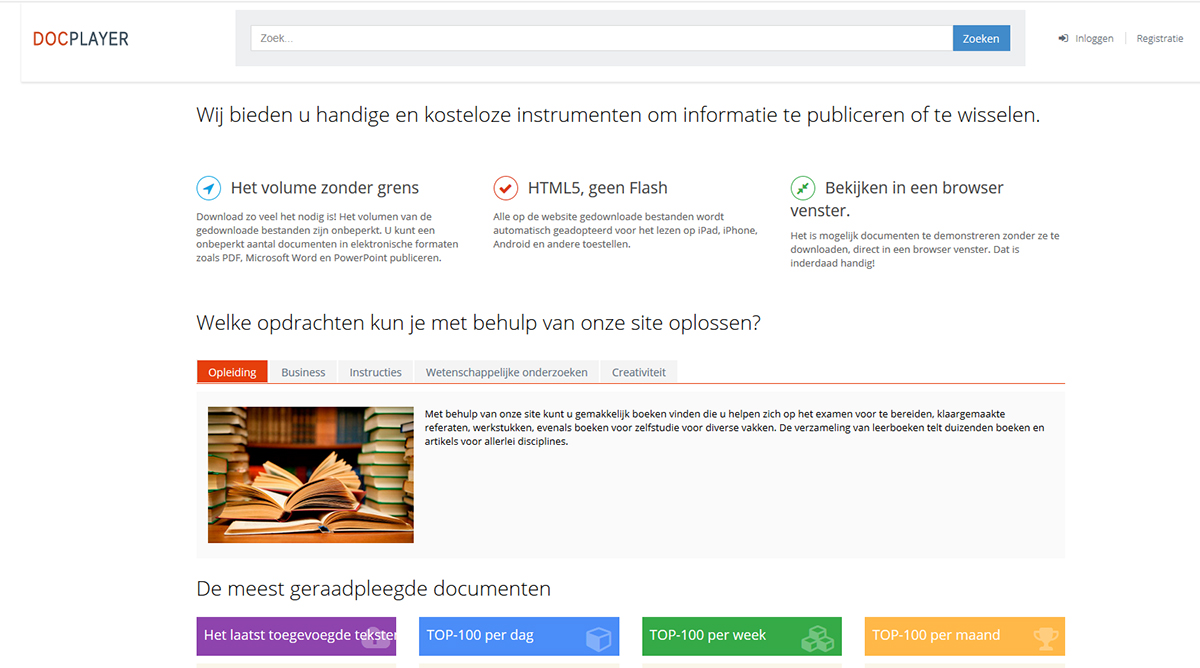Click the red checkmark icon beside HTML5, geen Flash
The width and height of the screenshot is (1200, 668).
click(x=506, y=188)
